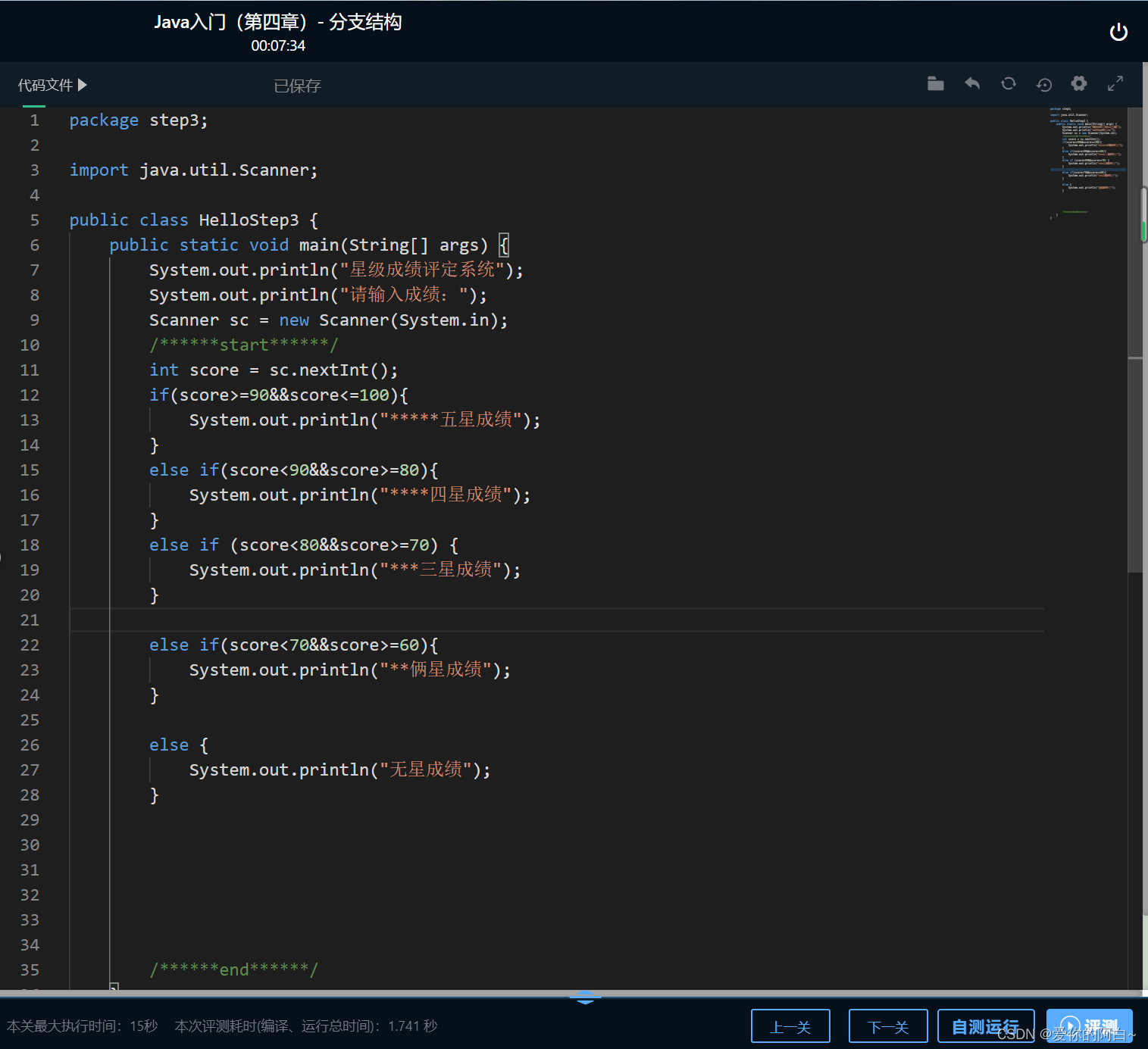This screenshot has height=1049, width=1148.
Task: Click the '*****五星成绩' println line
Action: click(x=365, y=420)
